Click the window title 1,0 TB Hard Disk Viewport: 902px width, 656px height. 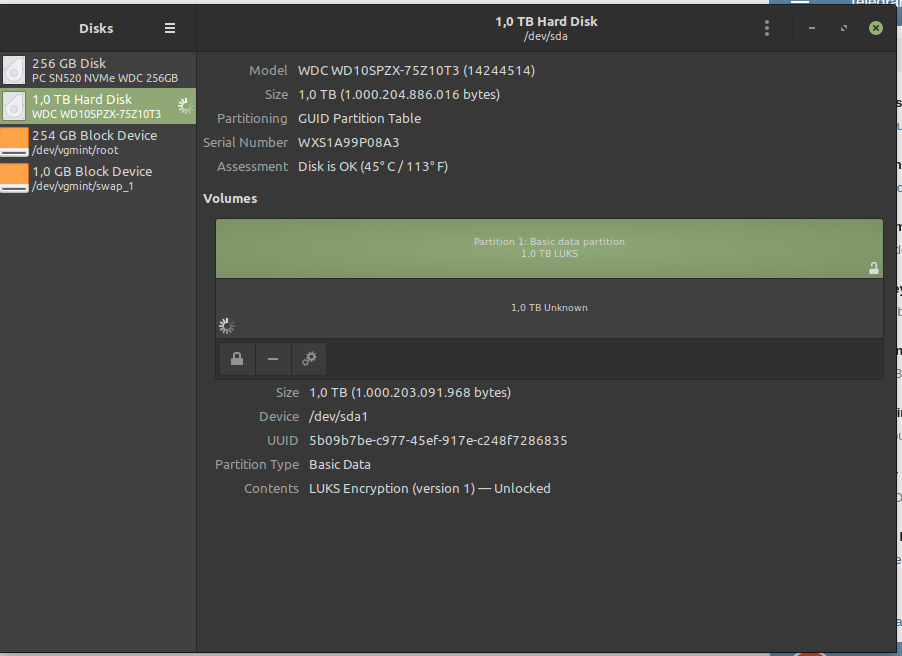coord(546,21)
